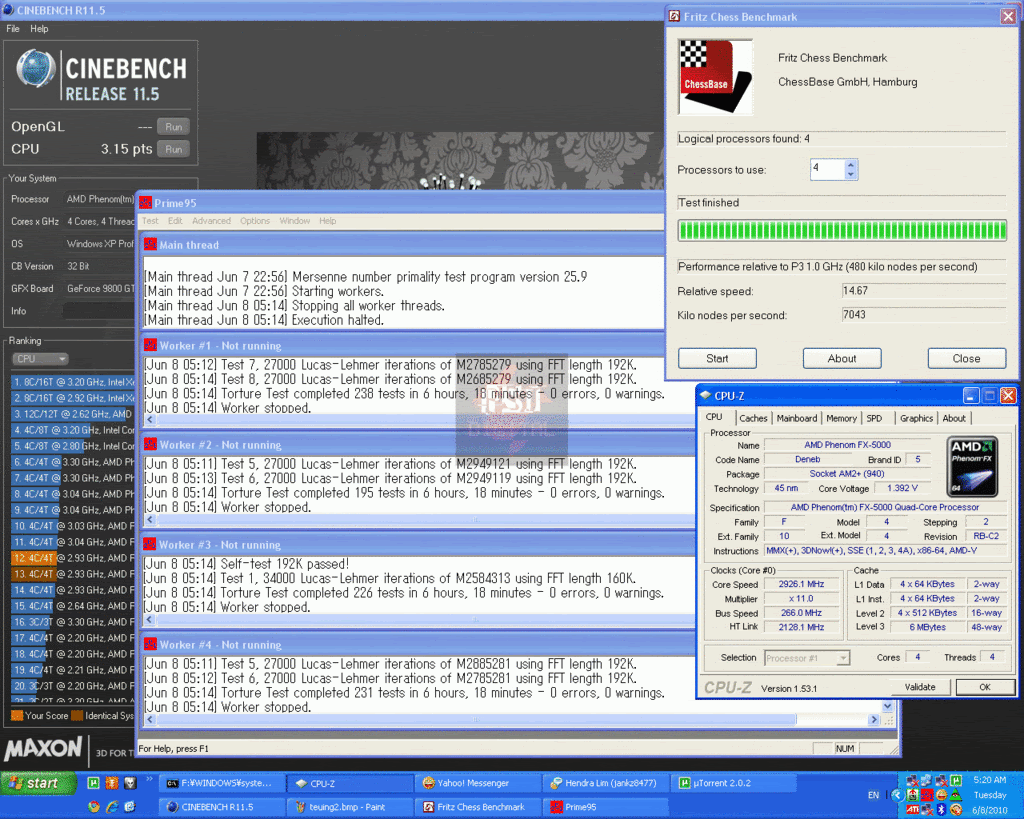Run the CPU test in Cinebench

coord(173,149)
